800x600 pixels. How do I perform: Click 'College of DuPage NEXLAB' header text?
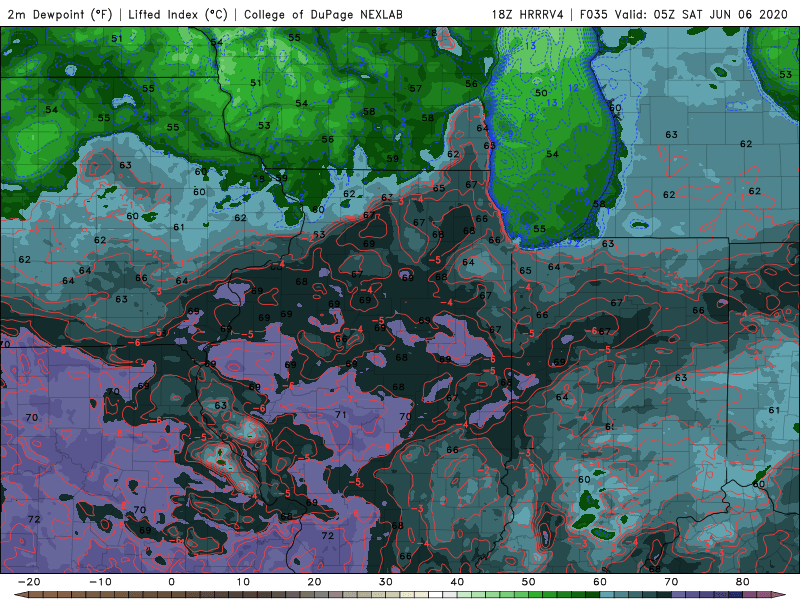click(x=323, y=14)
